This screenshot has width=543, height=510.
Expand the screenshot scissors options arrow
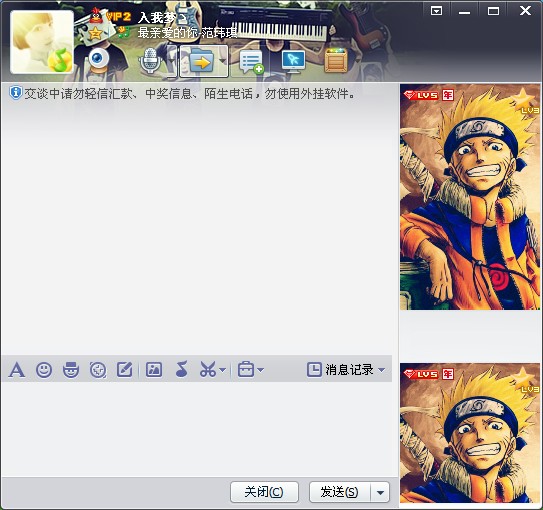click(223, 370)
